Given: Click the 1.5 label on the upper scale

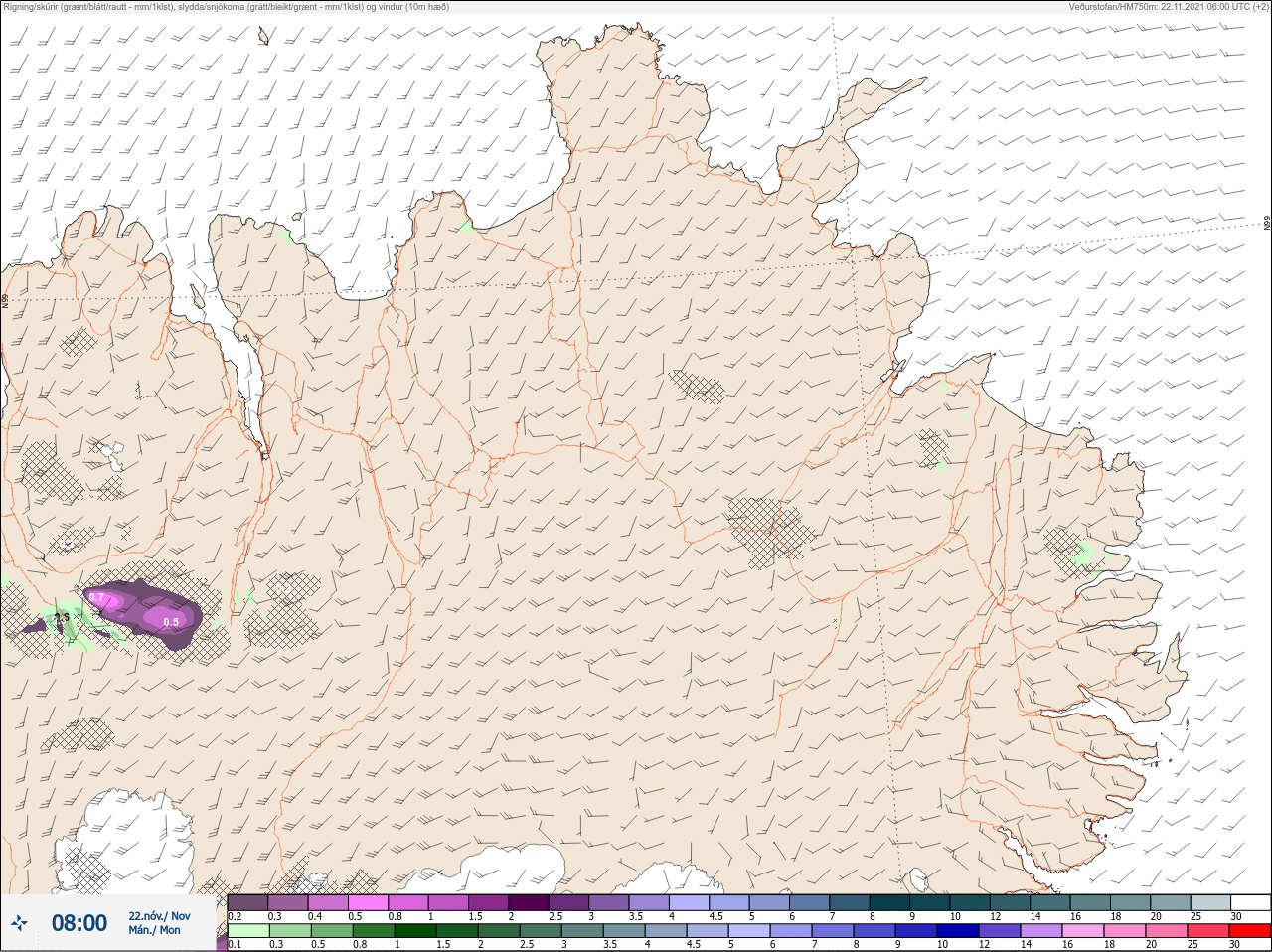Looking at the screenshot, I should pos(476,916).
